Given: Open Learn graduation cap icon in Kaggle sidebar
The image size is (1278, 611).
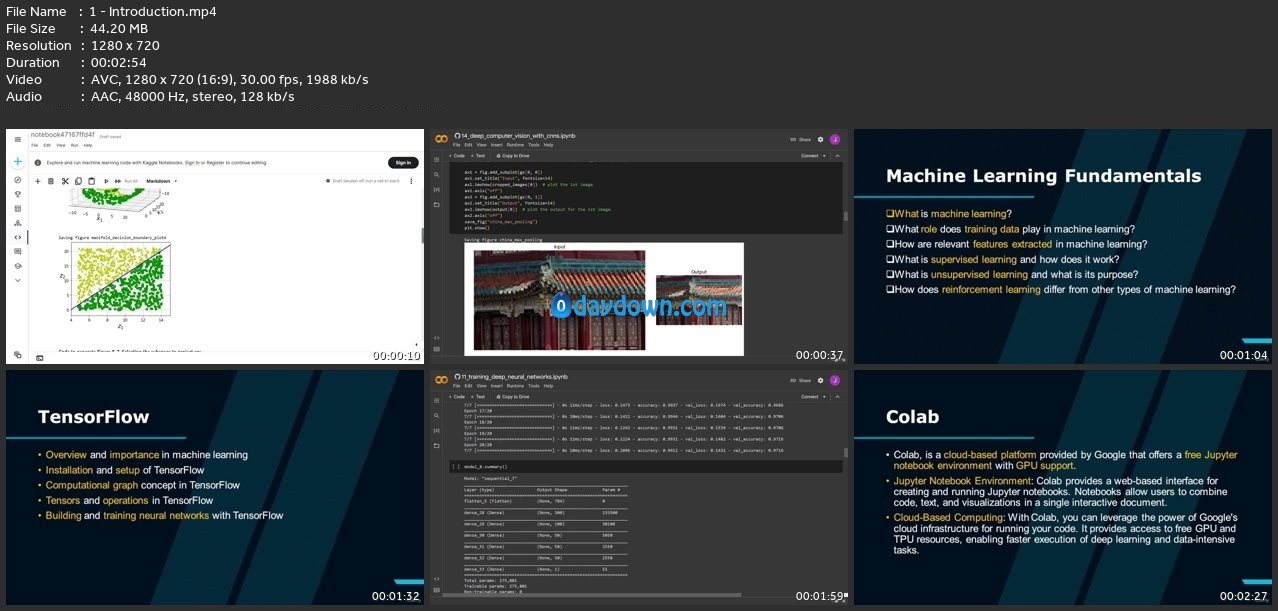Looking at the screenshot, I should 17,266.
